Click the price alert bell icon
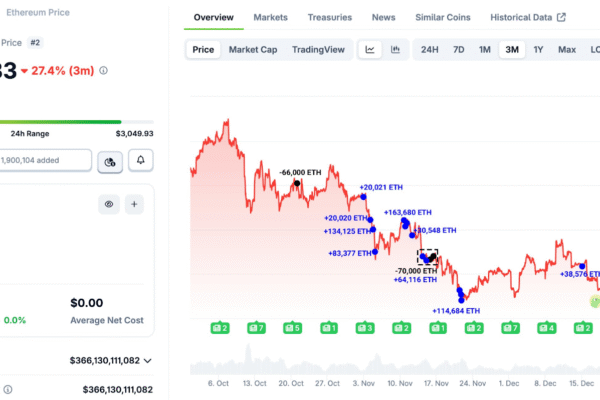Screen dimensions: 600x400 (140, 160)
